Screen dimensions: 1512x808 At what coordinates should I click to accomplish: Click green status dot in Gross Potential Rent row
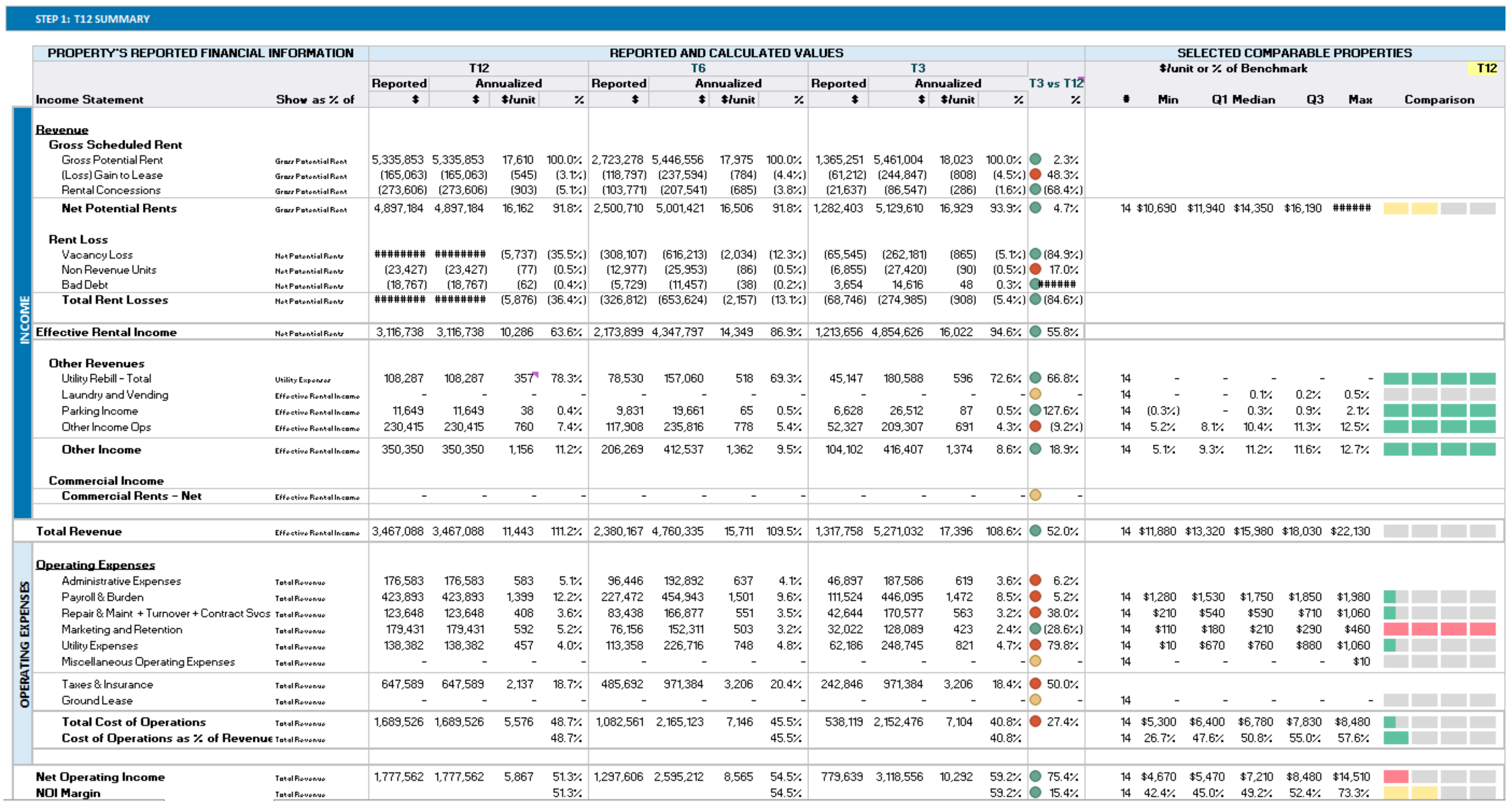tap(1035, 159)
